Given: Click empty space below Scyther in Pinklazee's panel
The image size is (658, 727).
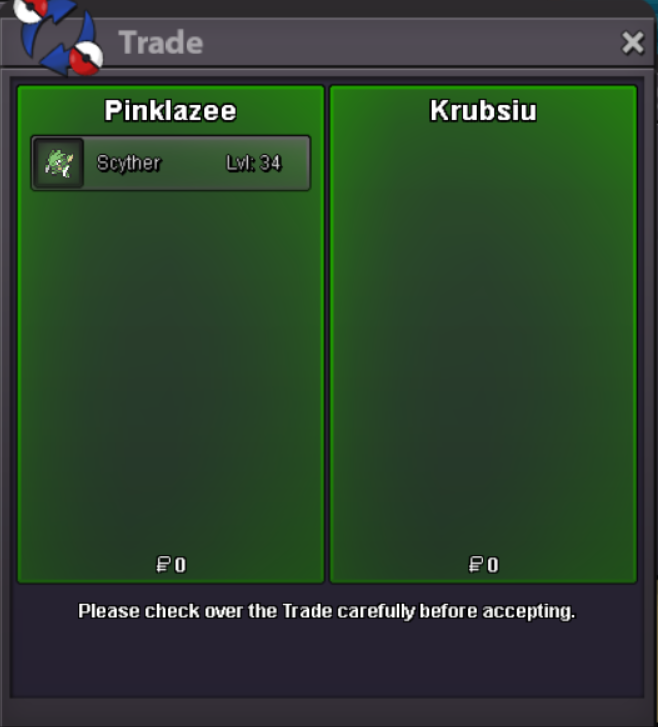Looking at the screenshot, I should 171,371.
